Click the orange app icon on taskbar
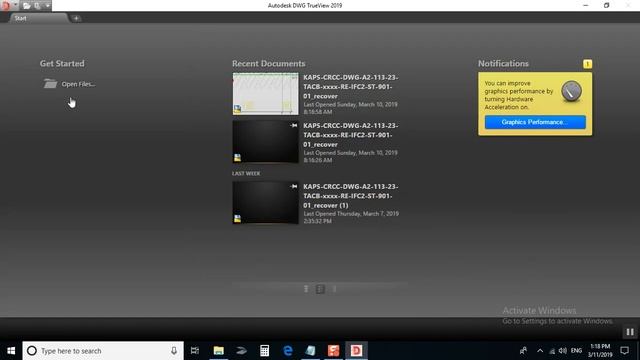Image resolution: width=640 pixels, height=360 pixels. [x=333, y=351]
